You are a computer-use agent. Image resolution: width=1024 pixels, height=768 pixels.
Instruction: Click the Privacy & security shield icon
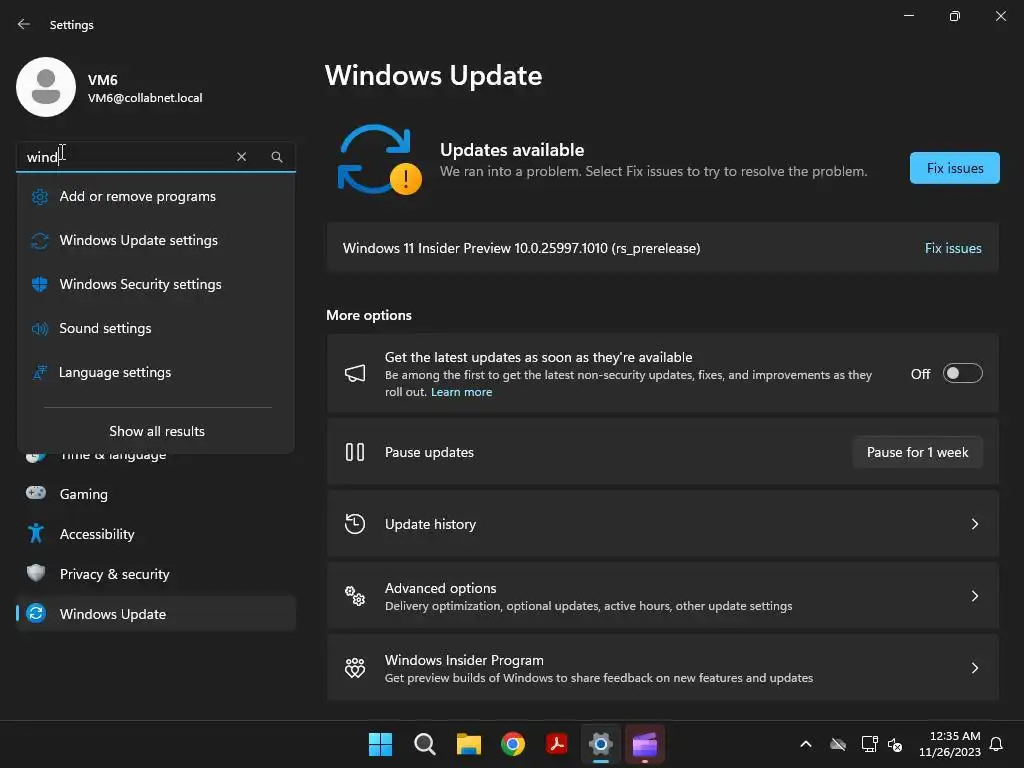[x=36, y=573]
